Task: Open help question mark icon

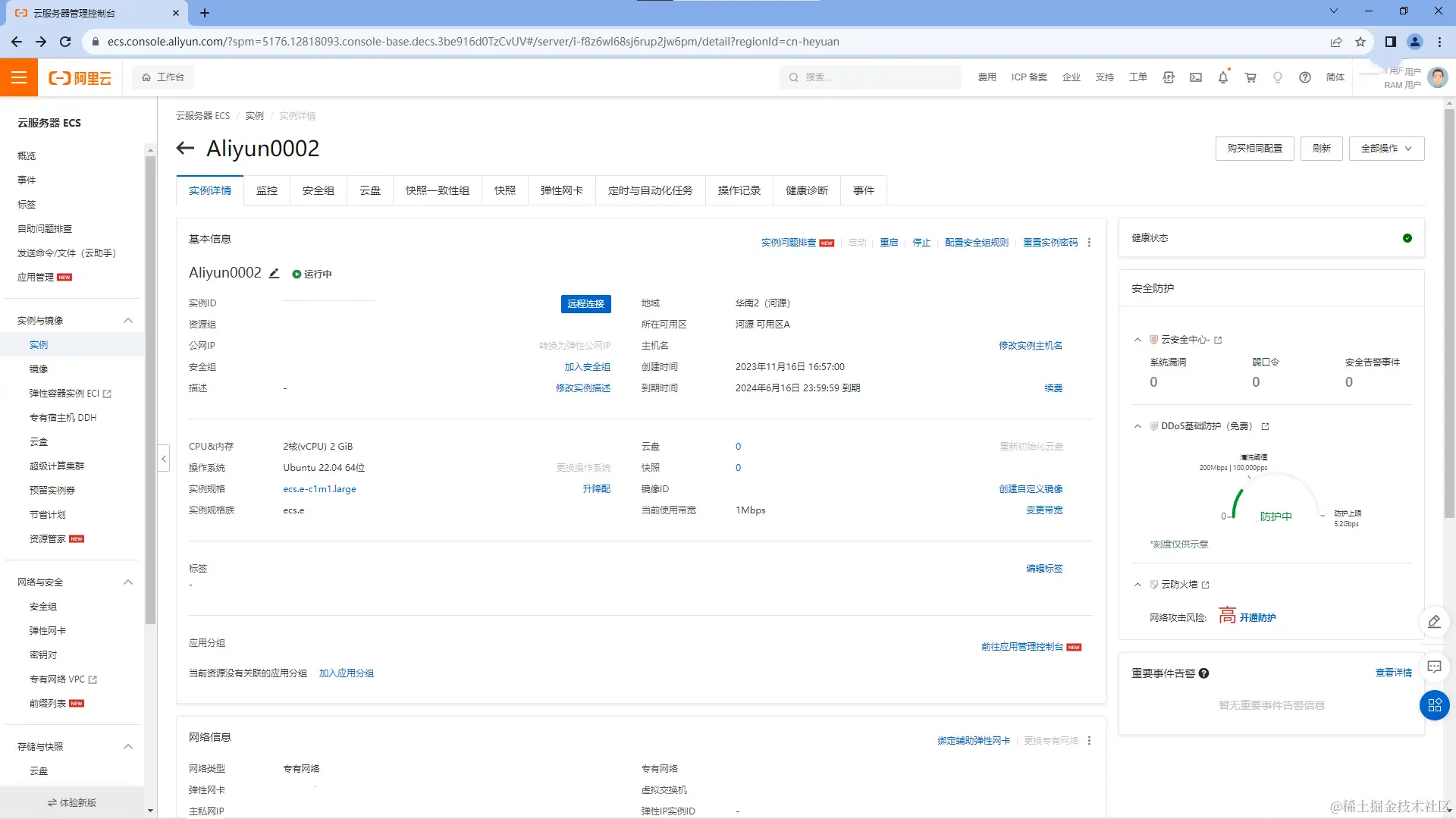Action: point(1305,77)
